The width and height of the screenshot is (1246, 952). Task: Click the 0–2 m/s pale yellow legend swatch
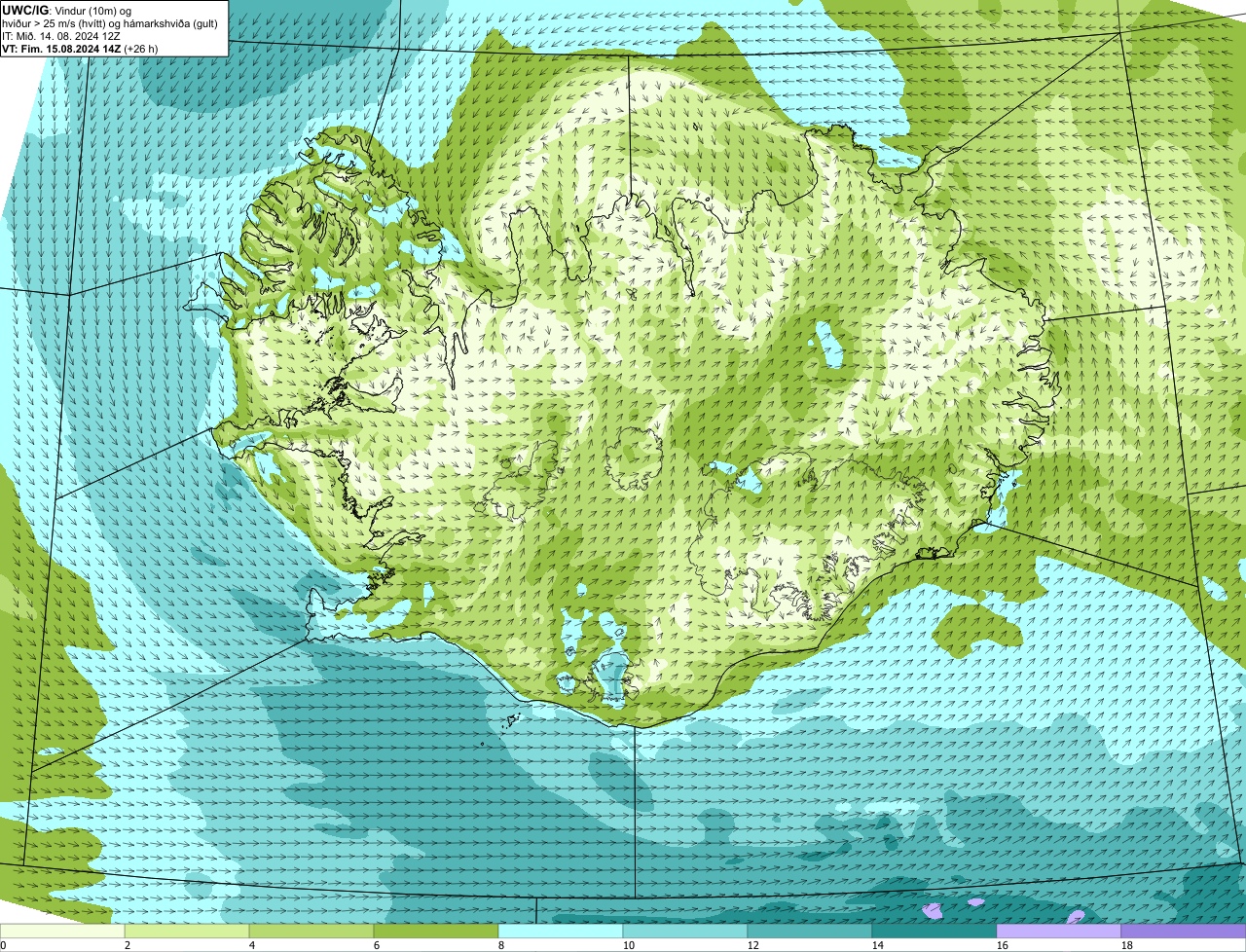click(62, 932)
